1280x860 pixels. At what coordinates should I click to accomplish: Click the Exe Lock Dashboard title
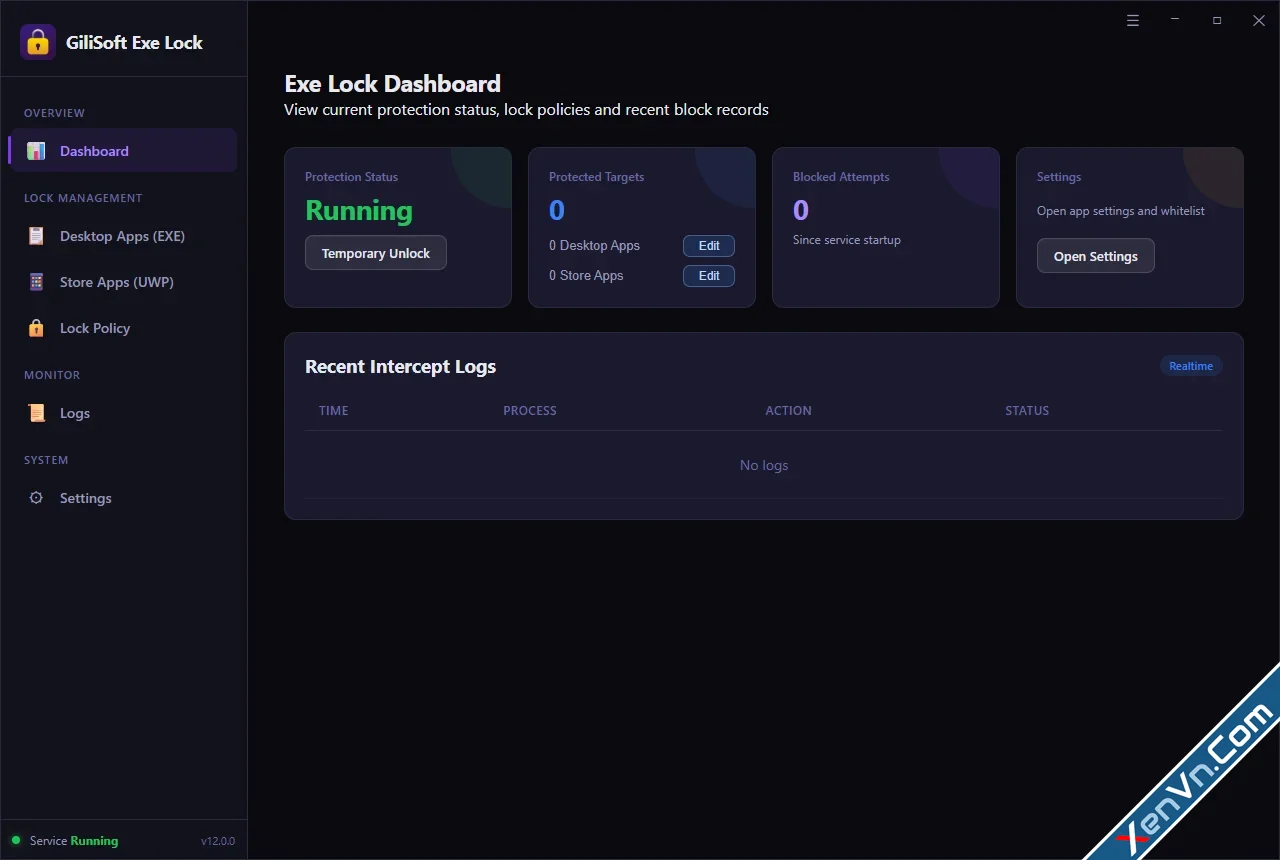(393, 84)
